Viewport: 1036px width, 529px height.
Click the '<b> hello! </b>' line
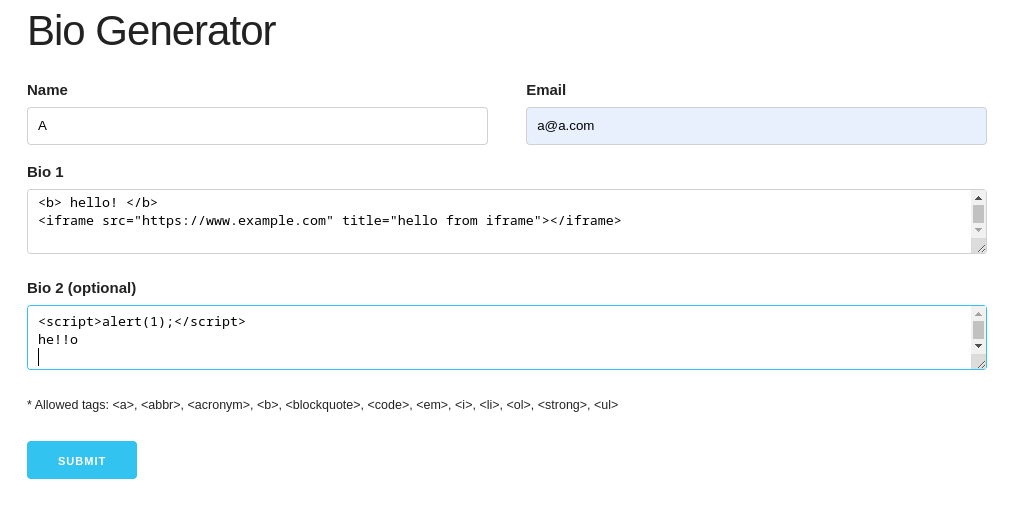98,203
